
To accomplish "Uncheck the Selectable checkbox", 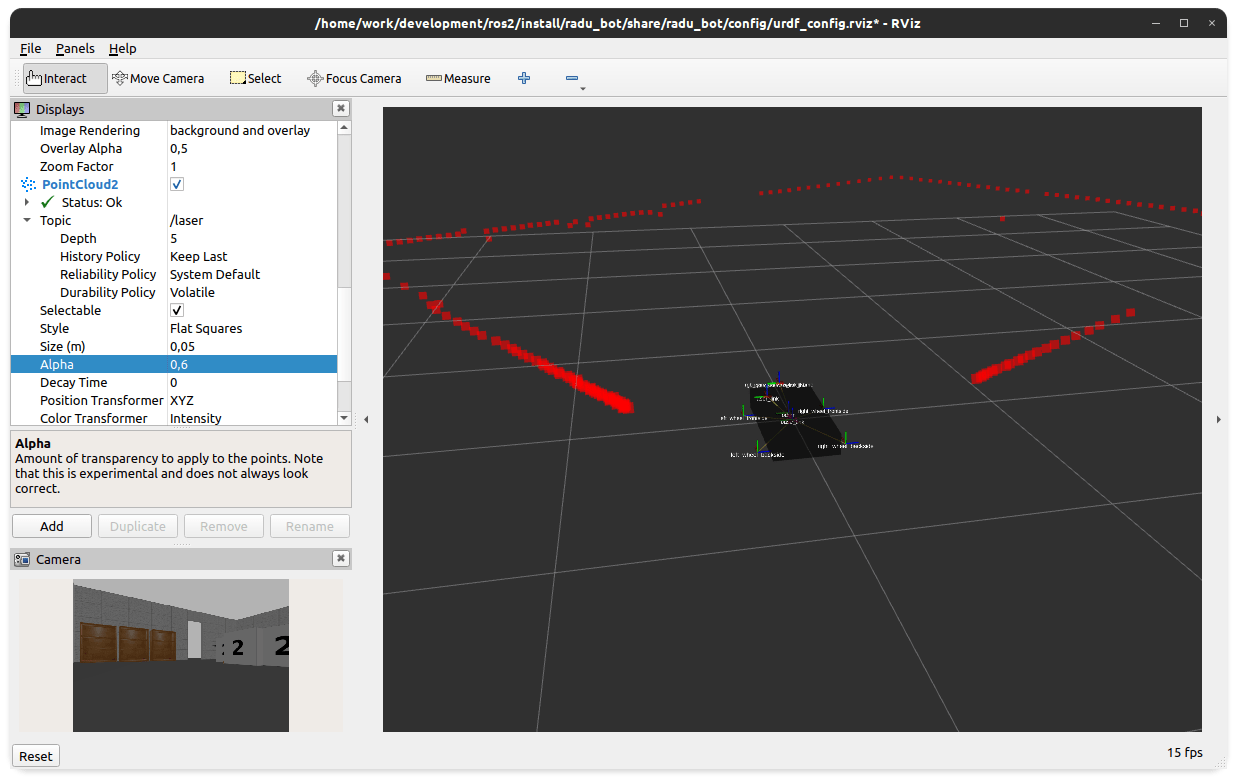I will [177, 311].
